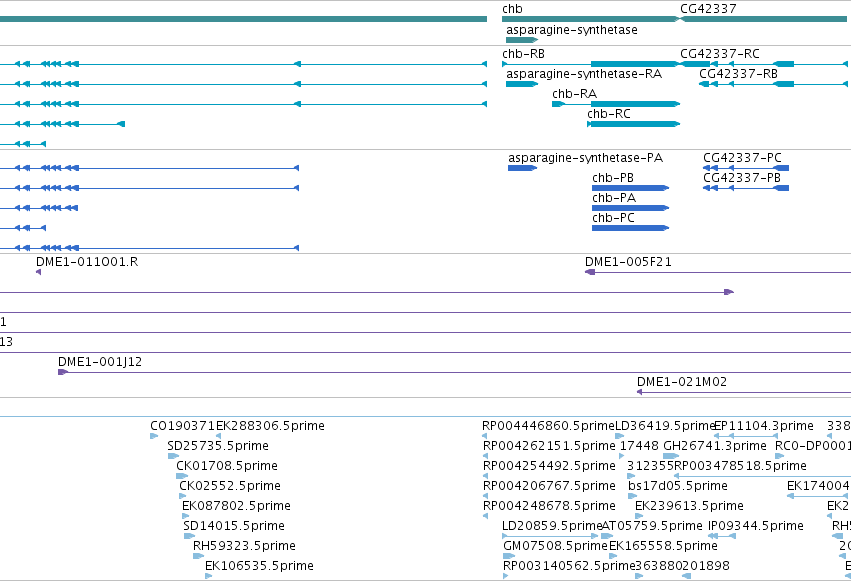Select the CO190371 EST arrow

pos(154,436)
